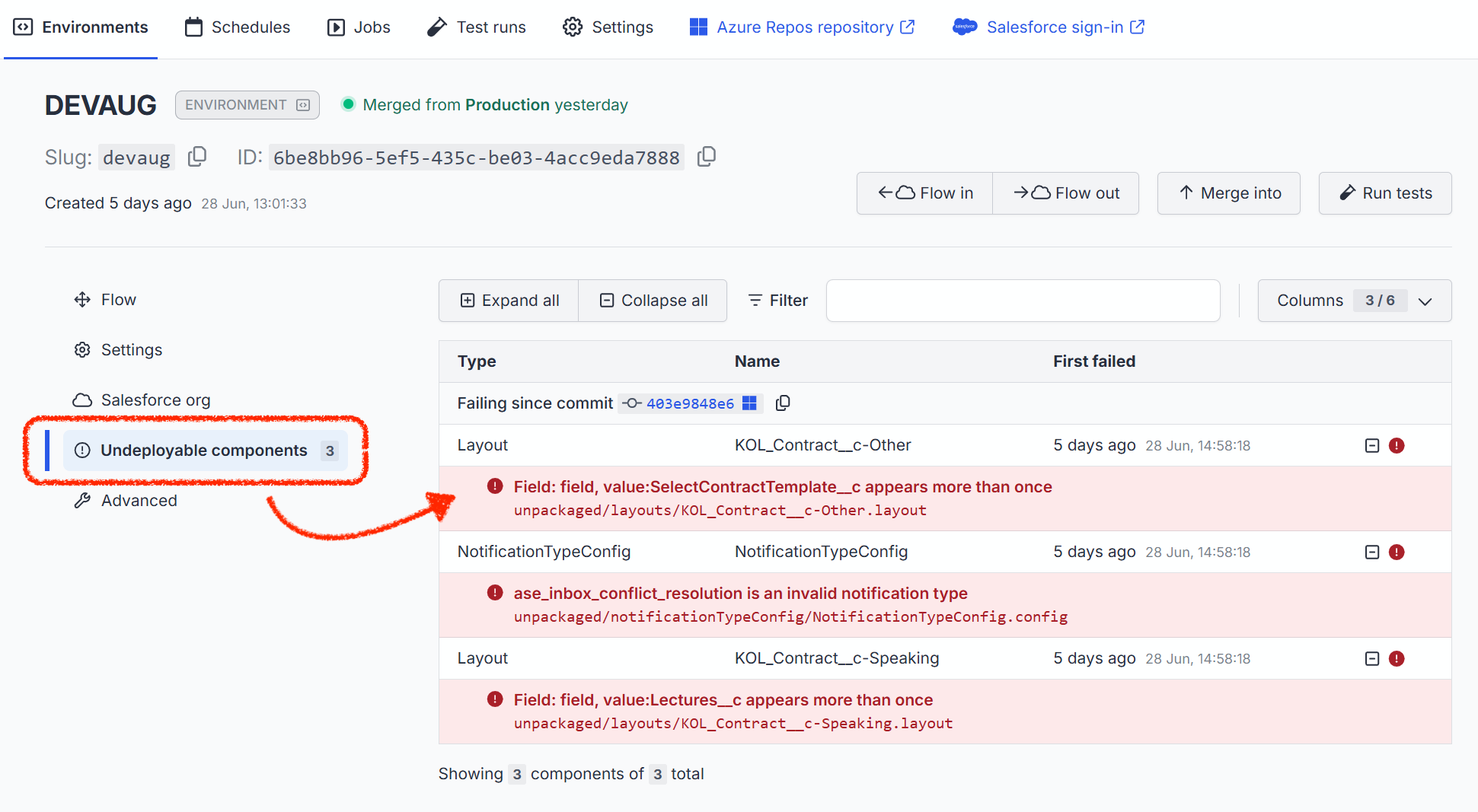Click the Environments tab icon
Viewport: 1478px width, 812px height.
(x=24, y=27)
